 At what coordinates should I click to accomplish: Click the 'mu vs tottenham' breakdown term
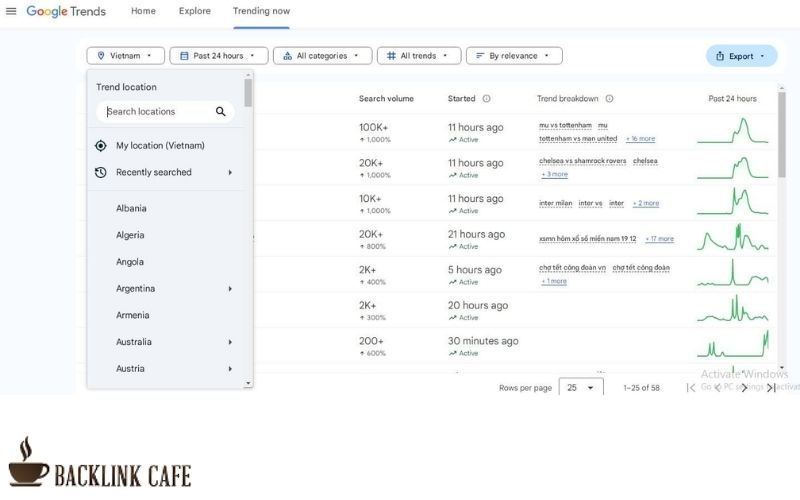coord(565,125)
